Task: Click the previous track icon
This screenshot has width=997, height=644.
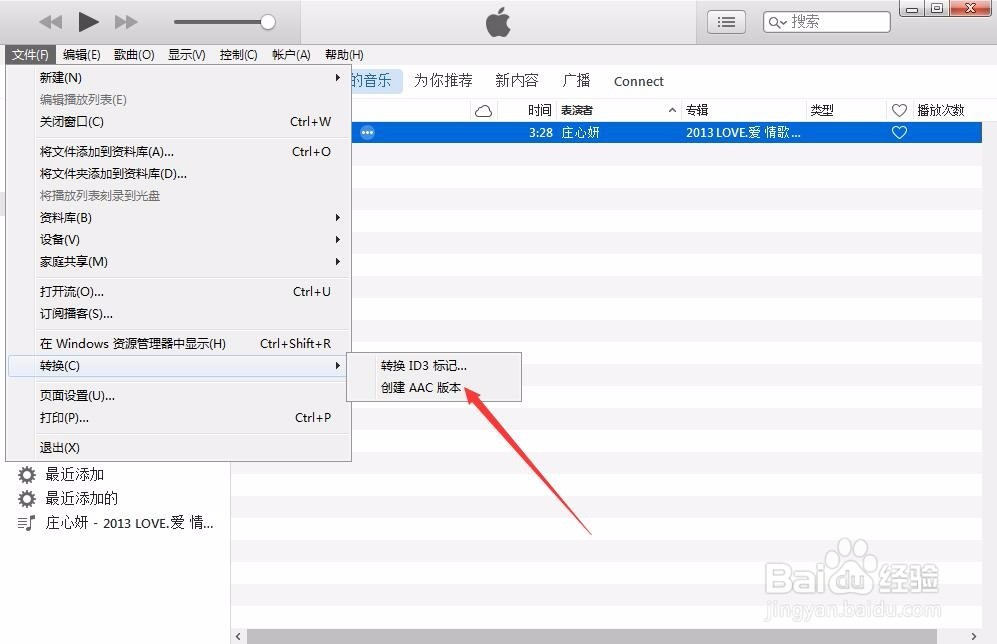Action: (x=50, y=21)
